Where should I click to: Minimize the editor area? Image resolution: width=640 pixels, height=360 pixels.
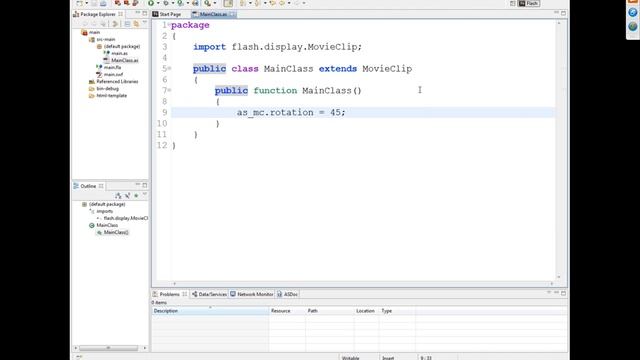coord(556,13)
